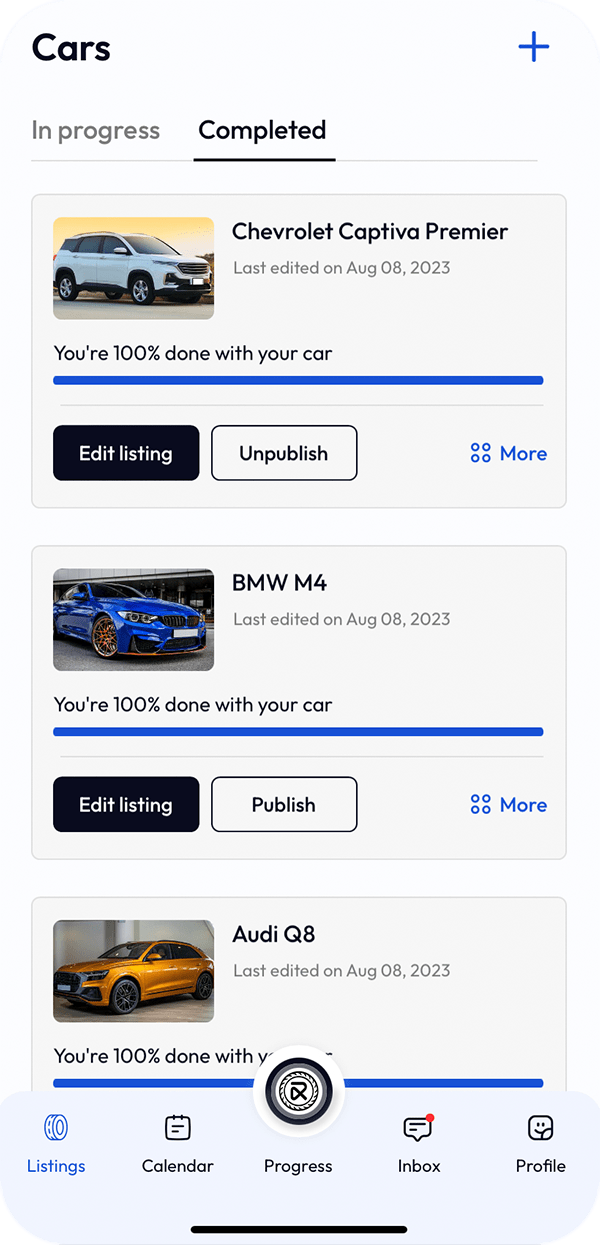Open More options for the BMW M4
This screenshot has width=600, height=1245.
click(508, 804)
